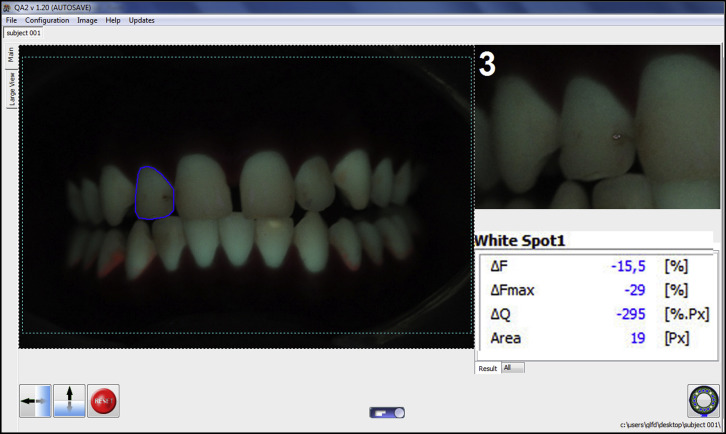Click the blue outlined tooth contour
This screenshot has height=434, width=726.
click(154, 192)
